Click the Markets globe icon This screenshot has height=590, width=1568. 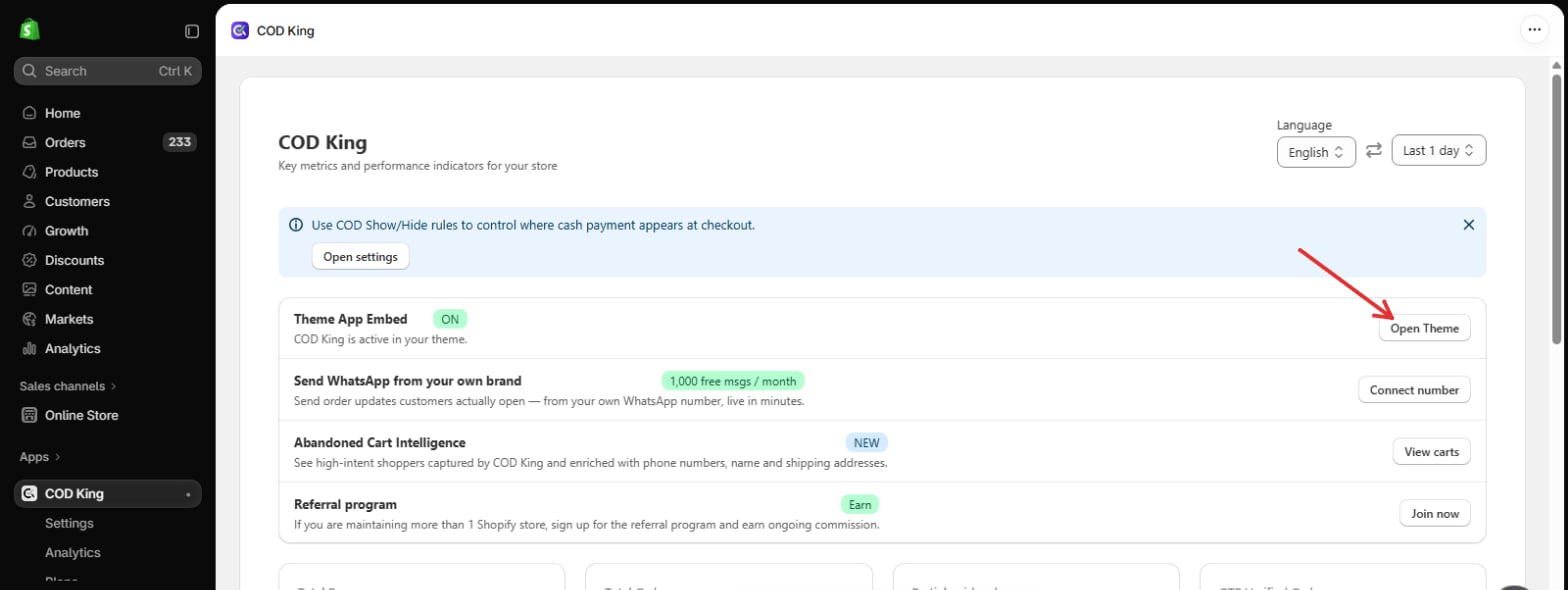click(x=29, y=319)
